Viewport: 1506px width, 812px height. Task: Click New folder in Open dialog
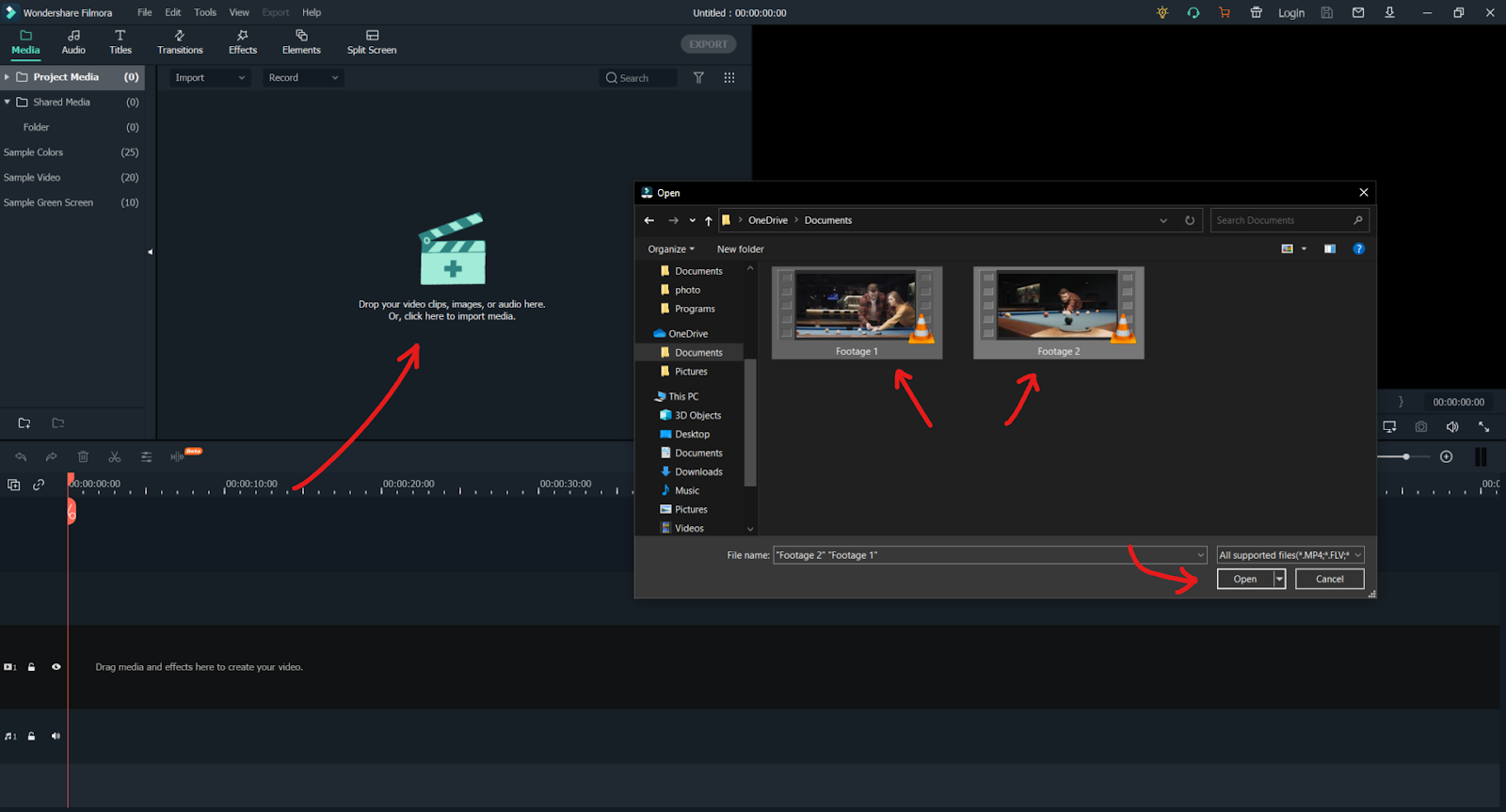[x=741, y=249]
